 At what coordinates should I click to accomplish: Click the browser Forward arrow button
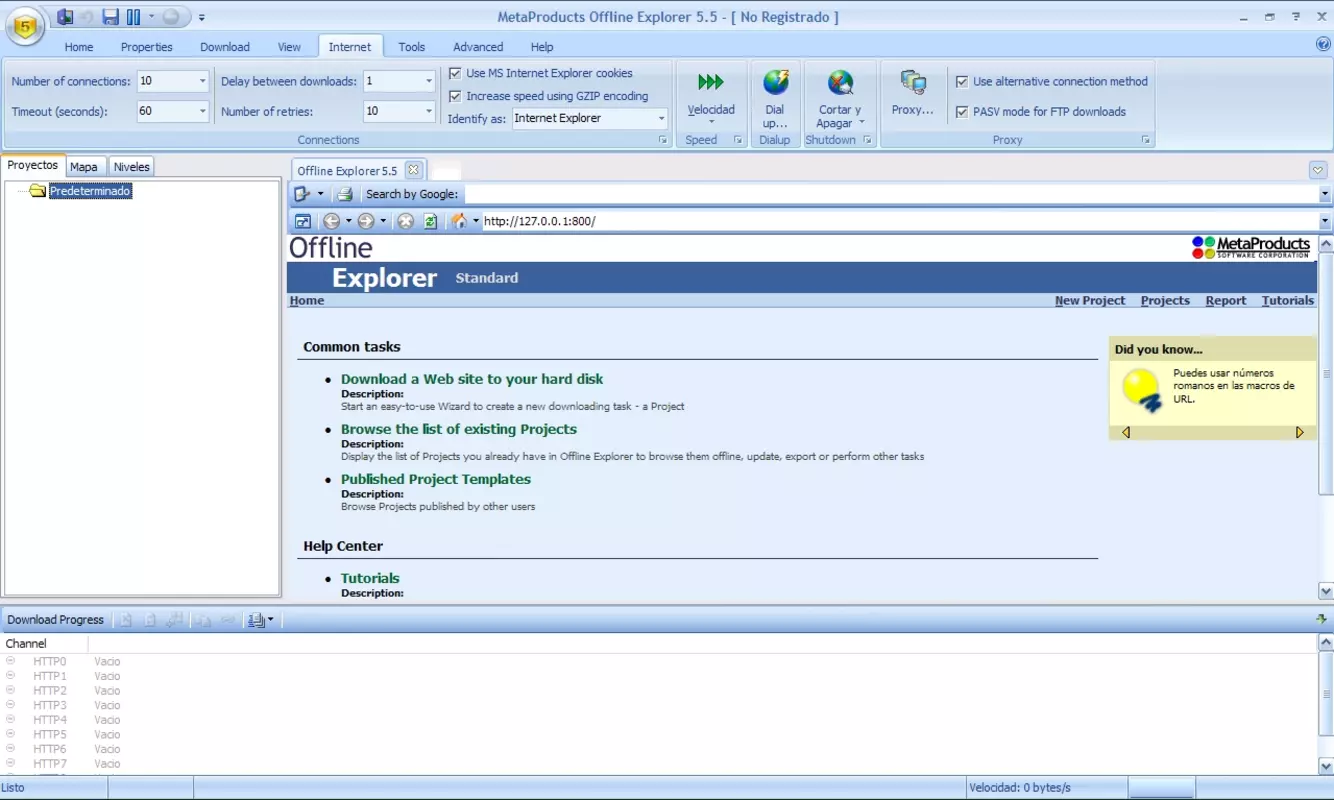366,221
